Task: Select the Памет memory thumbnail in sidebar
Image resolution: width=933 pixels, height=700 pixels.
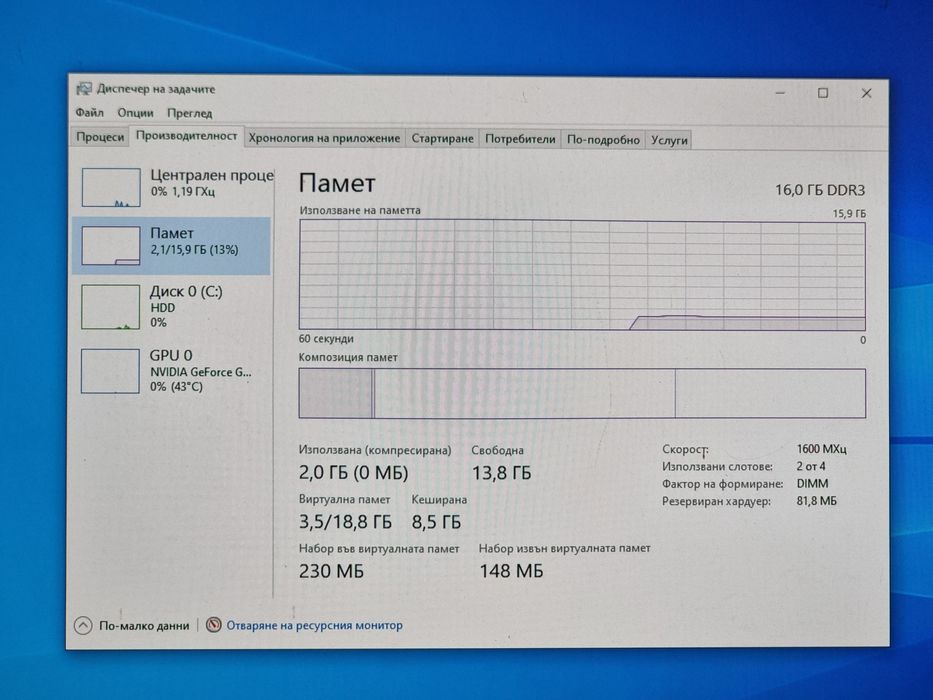Action: 111,245
